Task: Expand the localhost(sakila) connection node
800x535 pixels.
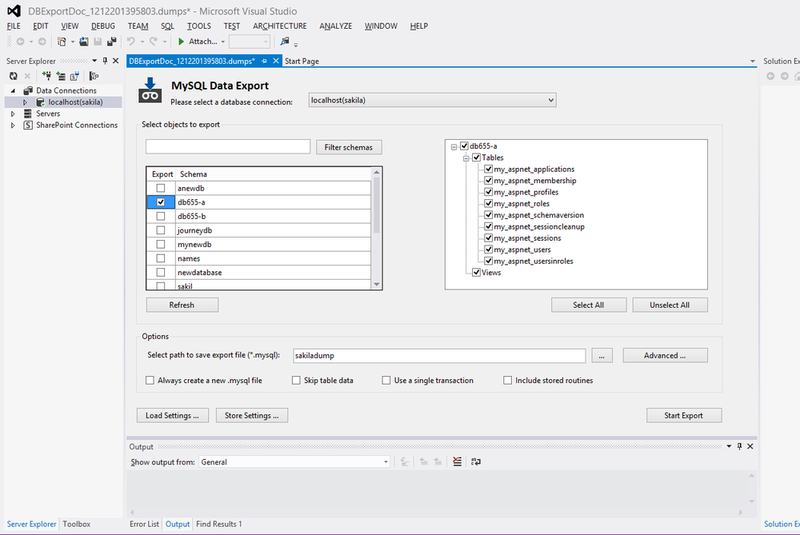Action: click(x=24, y=102)
